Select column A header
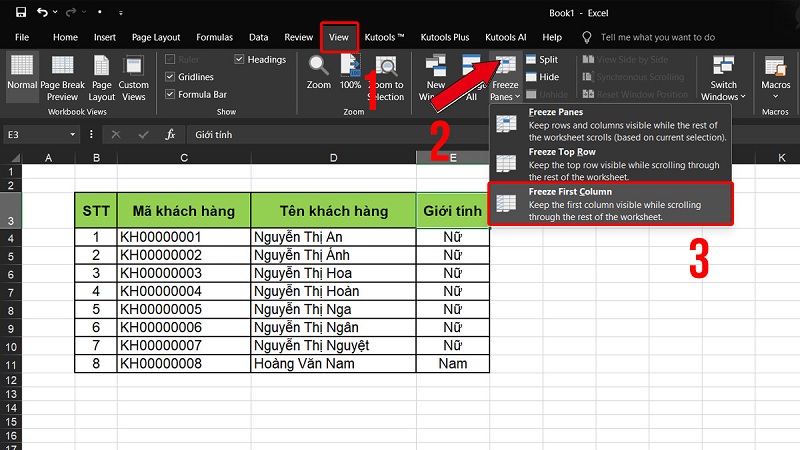This screenshot has width=800, height=450. pyautogui.click(x=48, y=158)
